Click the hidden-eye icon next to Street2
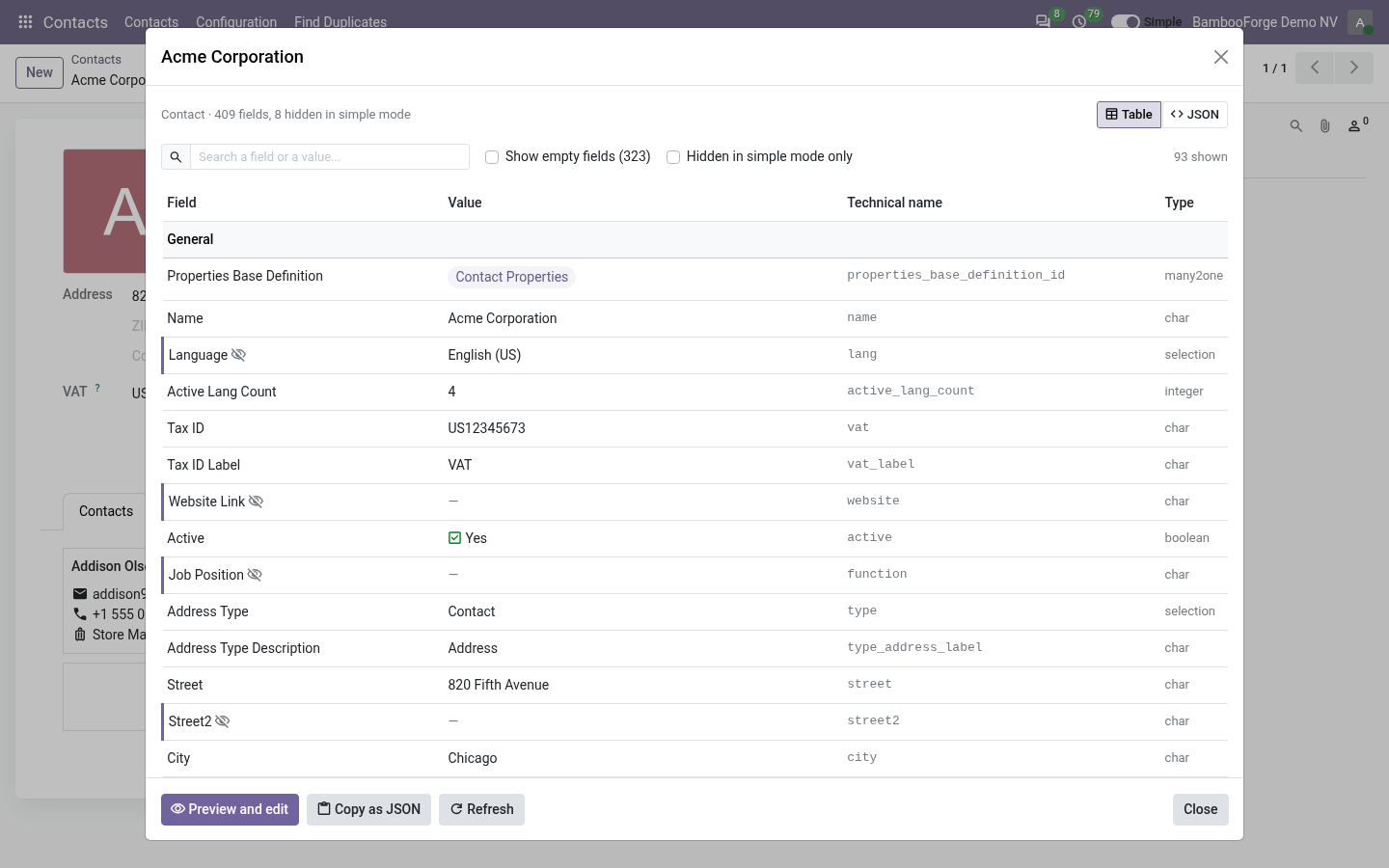This screenshot has height=868, width=1389. click(x=223, y=721)
